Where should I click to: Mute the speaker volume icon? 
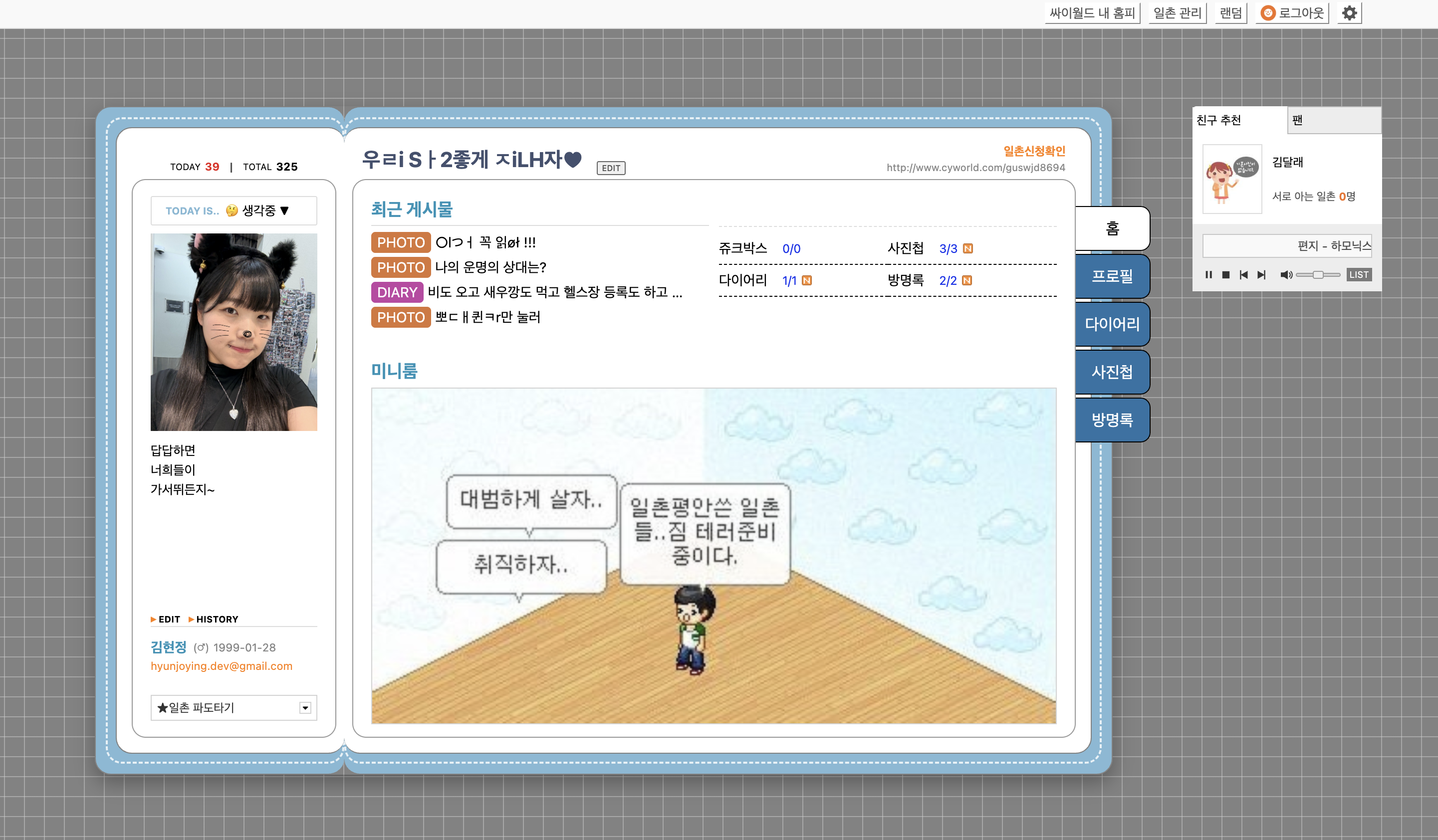pyautogui.click(x=1286, y=274)
